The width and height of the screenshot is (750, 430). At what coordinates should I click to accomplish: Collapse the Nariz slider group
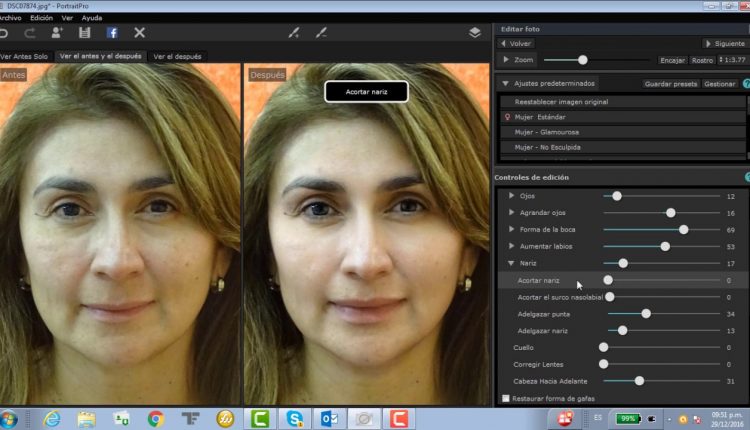coord(511,263)
